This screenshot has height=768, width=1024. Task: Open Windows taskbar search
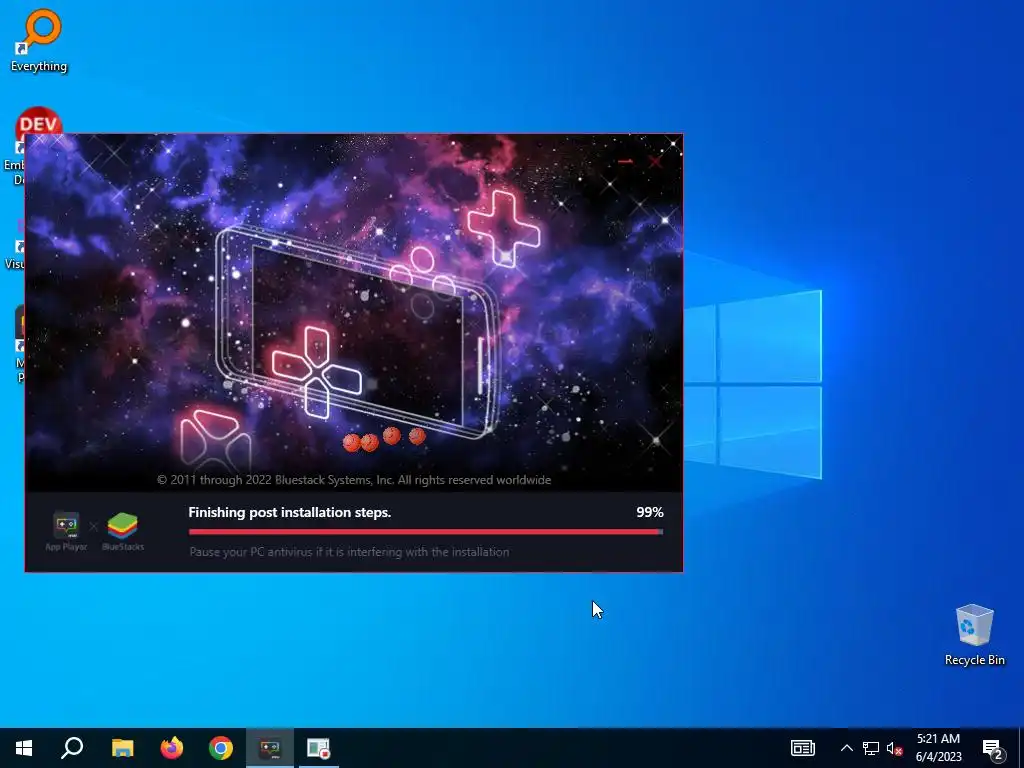coord(72,748)
